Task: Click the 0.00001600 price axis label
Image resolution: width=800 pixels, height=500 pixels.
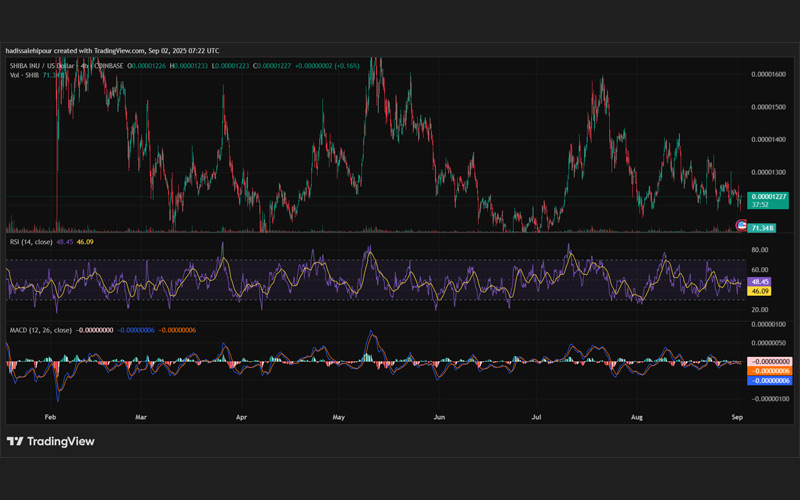Action: [768, 74]
